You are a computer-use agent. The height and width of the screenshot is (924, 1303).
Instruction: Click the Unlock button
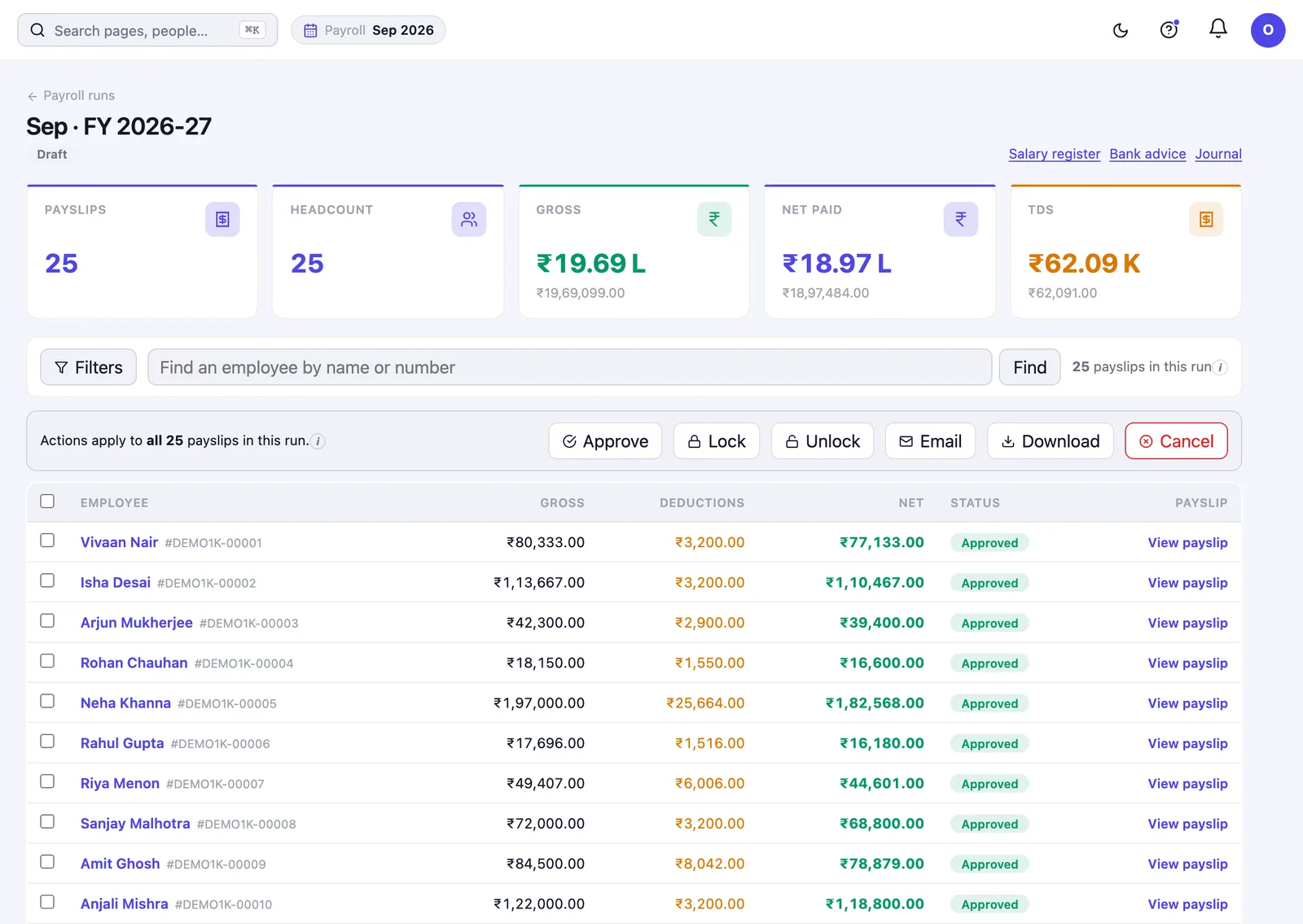(823, 441)
